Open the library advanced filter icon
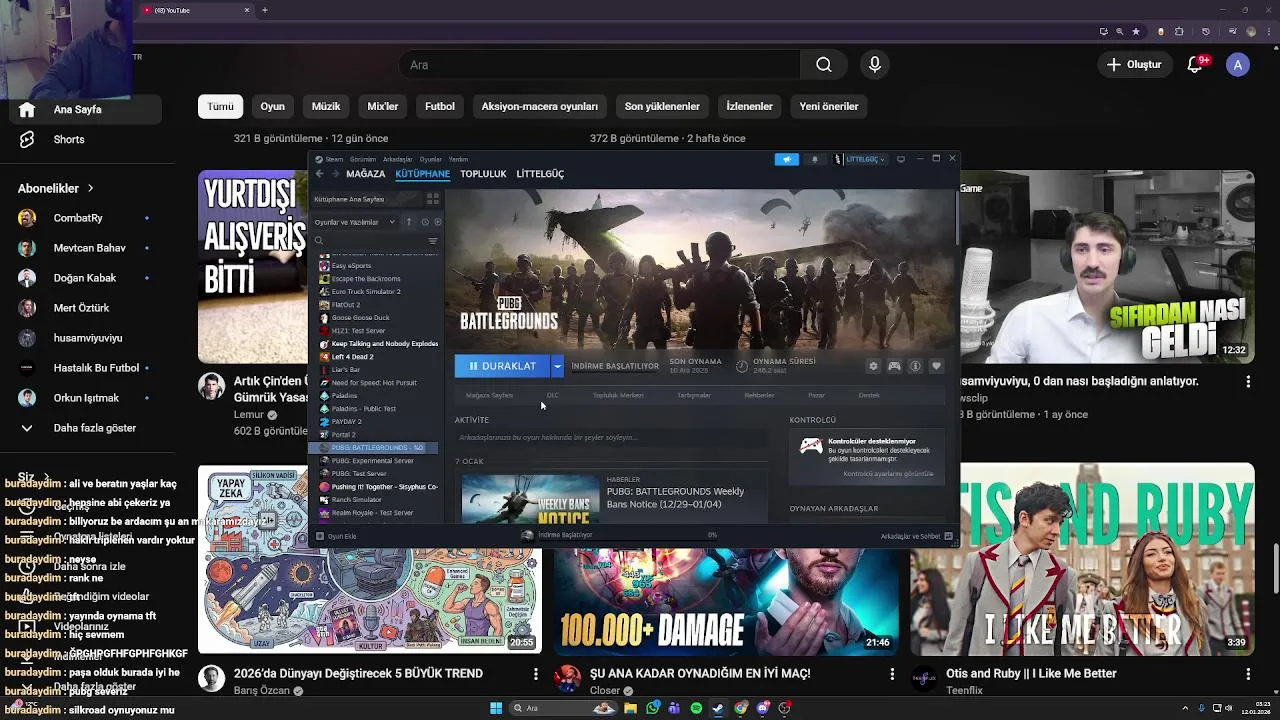1280x720 pixels. [433, 241]
